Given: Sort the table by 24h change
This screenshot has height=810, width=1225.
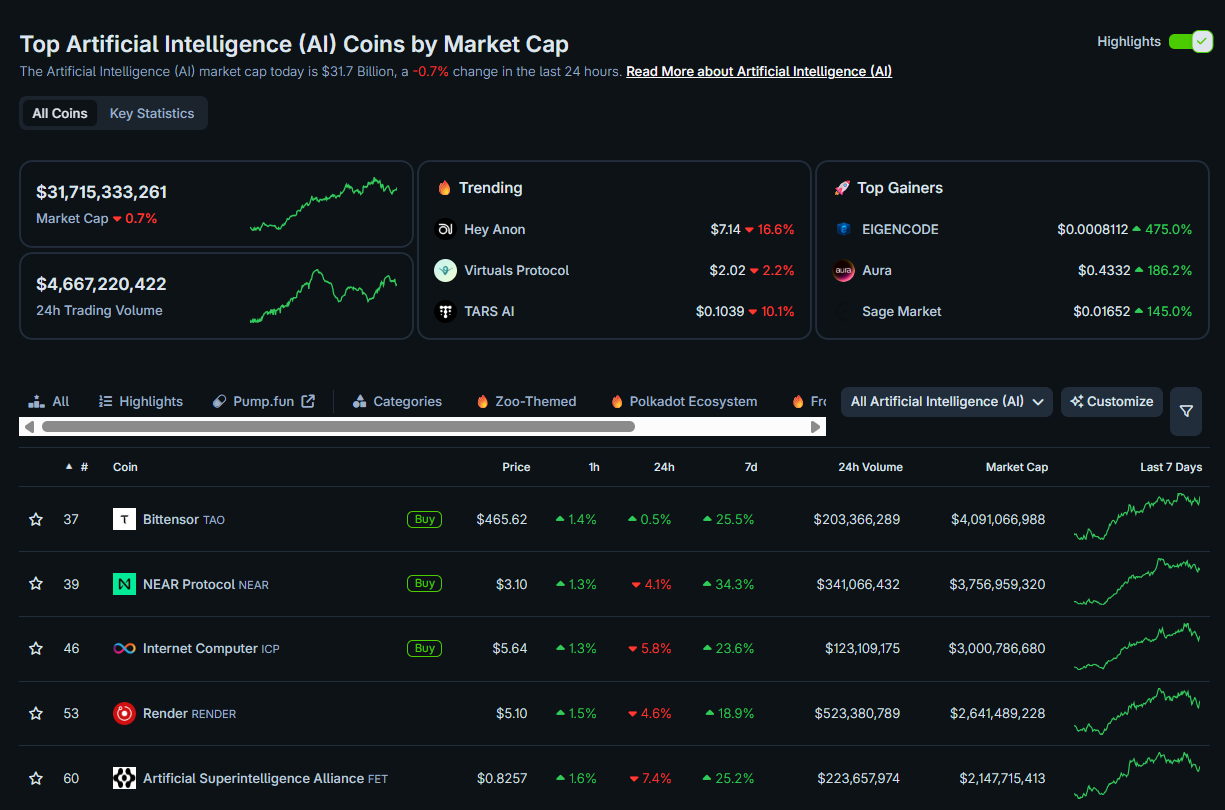Looking at the screenshot, I should click(x=664, y=467).
